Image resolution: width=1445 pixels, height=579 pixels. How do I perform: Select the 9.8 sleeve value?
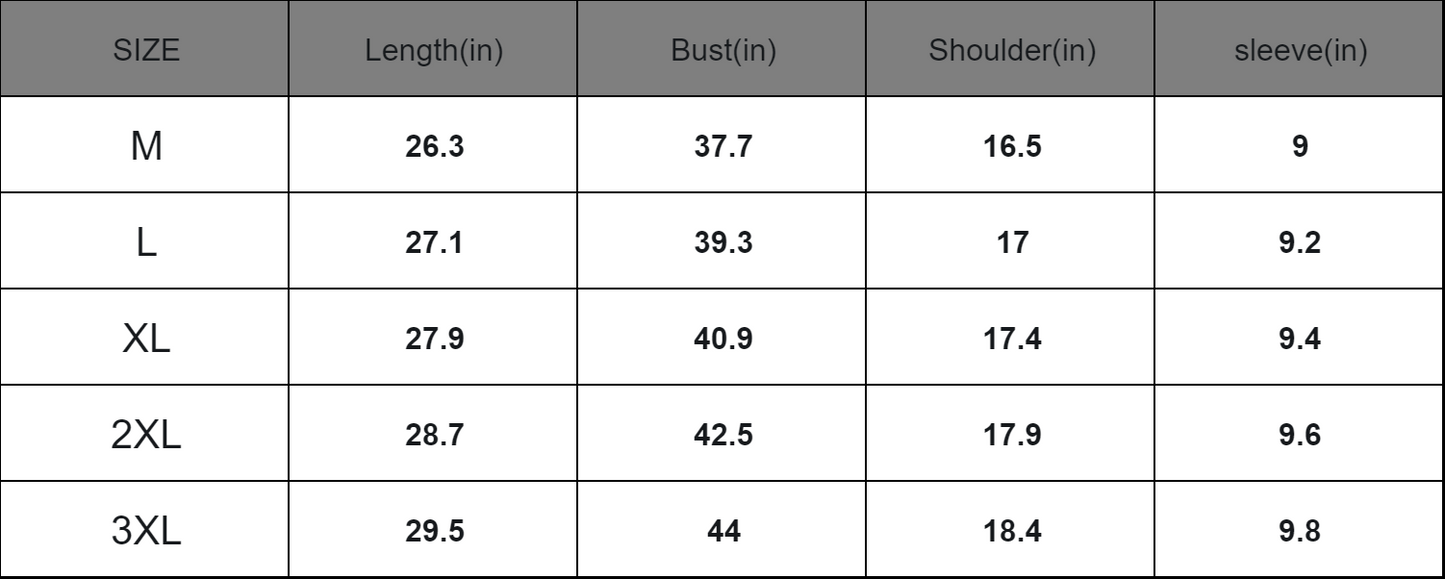click(1300, 532)
